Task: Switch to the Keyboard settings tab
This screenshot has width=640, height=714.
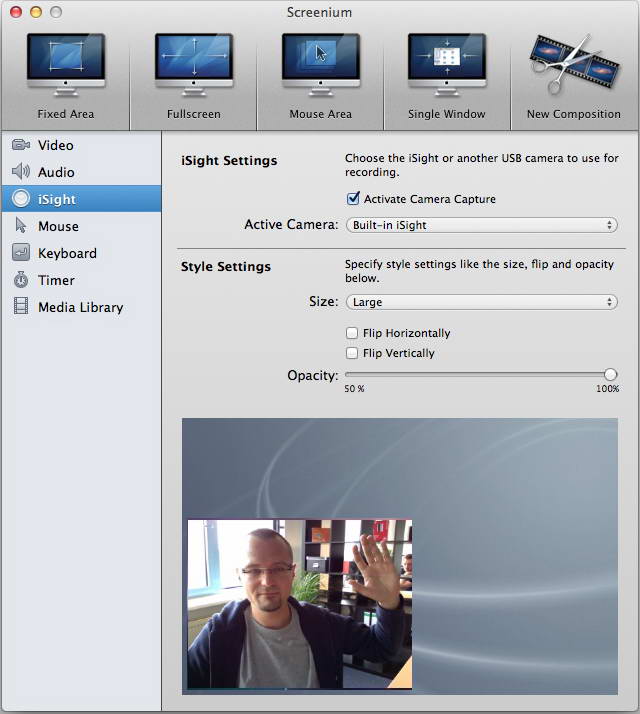Action: (x=67, y=253)
